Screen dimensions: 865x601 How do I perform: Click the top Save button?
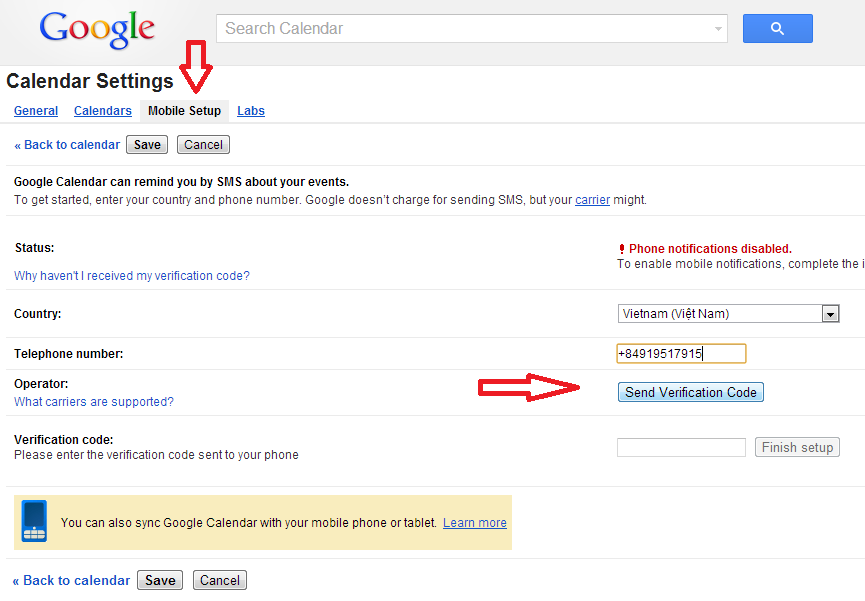tap(147, 145)
